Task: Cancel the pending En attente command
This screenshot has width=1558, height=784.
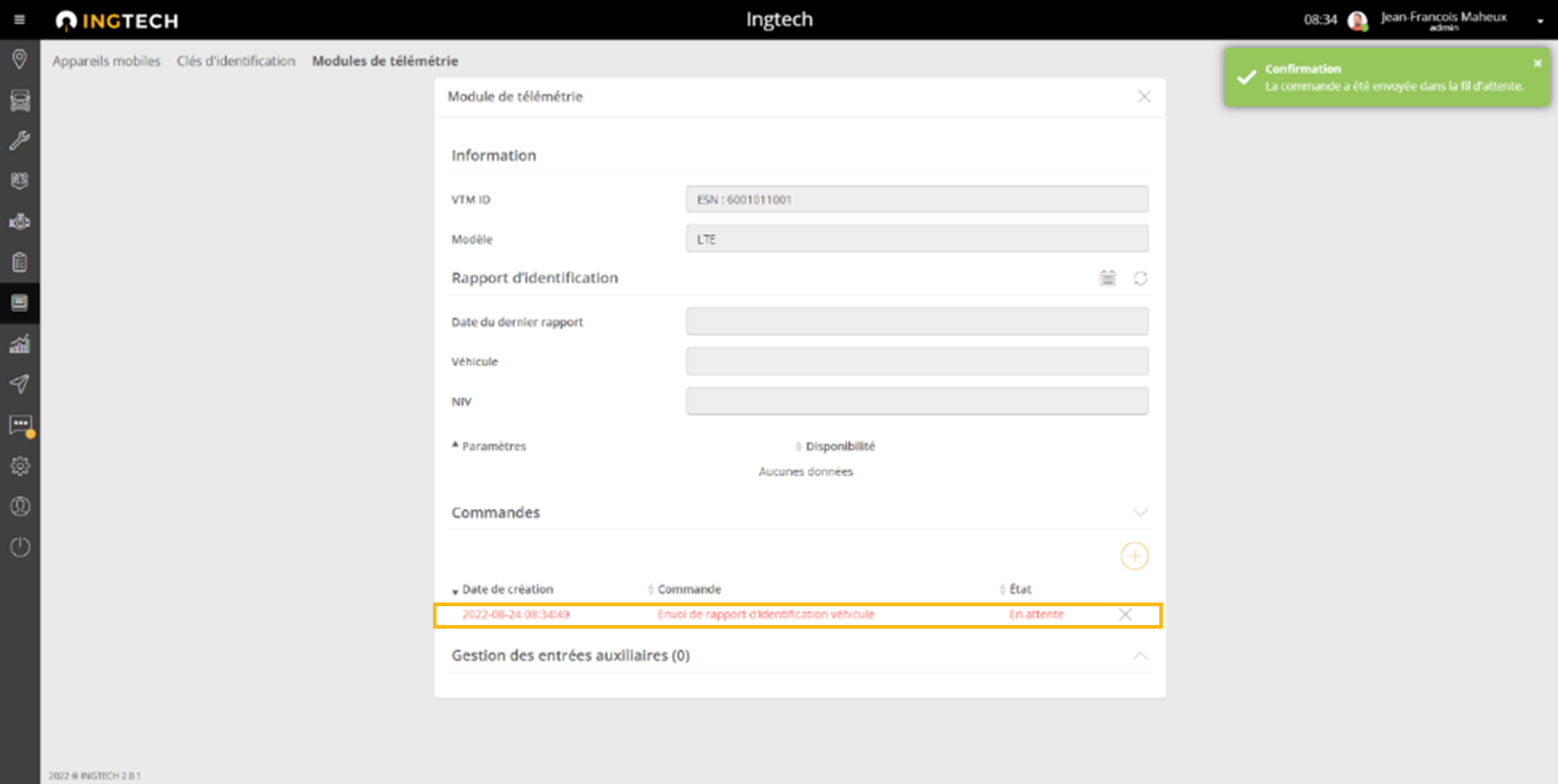Action: (x=1125, y=614)
